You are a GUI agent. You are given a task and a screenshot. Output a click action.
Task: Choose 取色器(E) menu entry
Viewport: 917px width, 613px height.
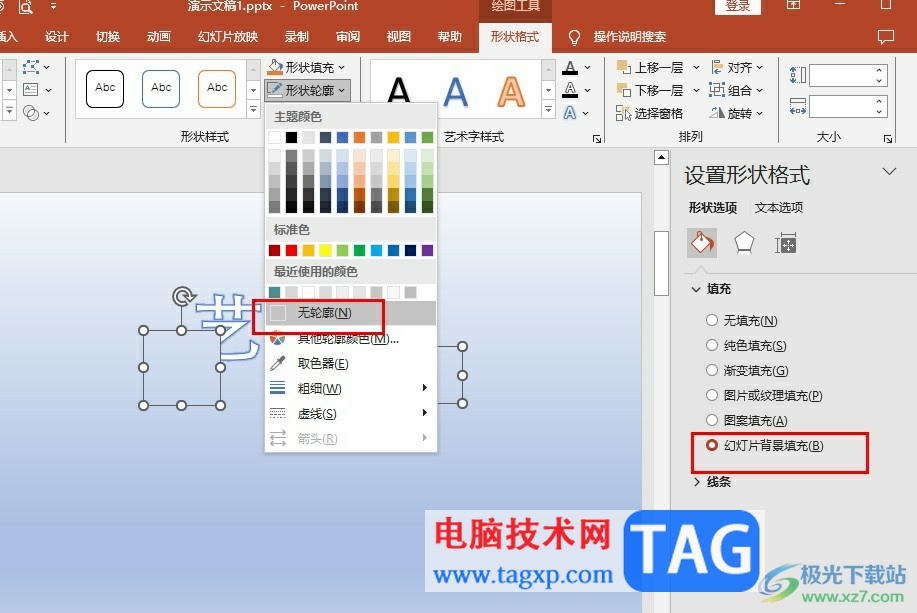pos(351,363)
